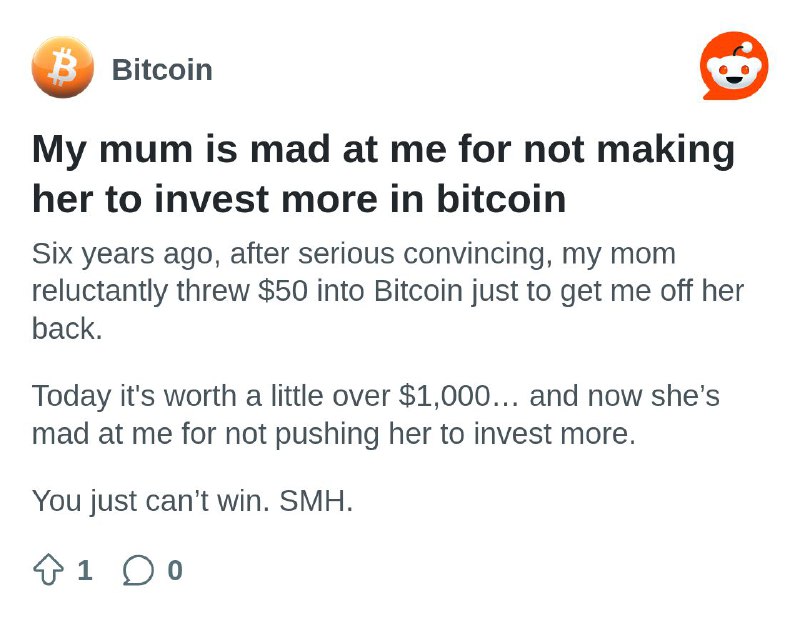Click the '$50' amount in the post
Screen dimensions: 800x623
[283, 291]
